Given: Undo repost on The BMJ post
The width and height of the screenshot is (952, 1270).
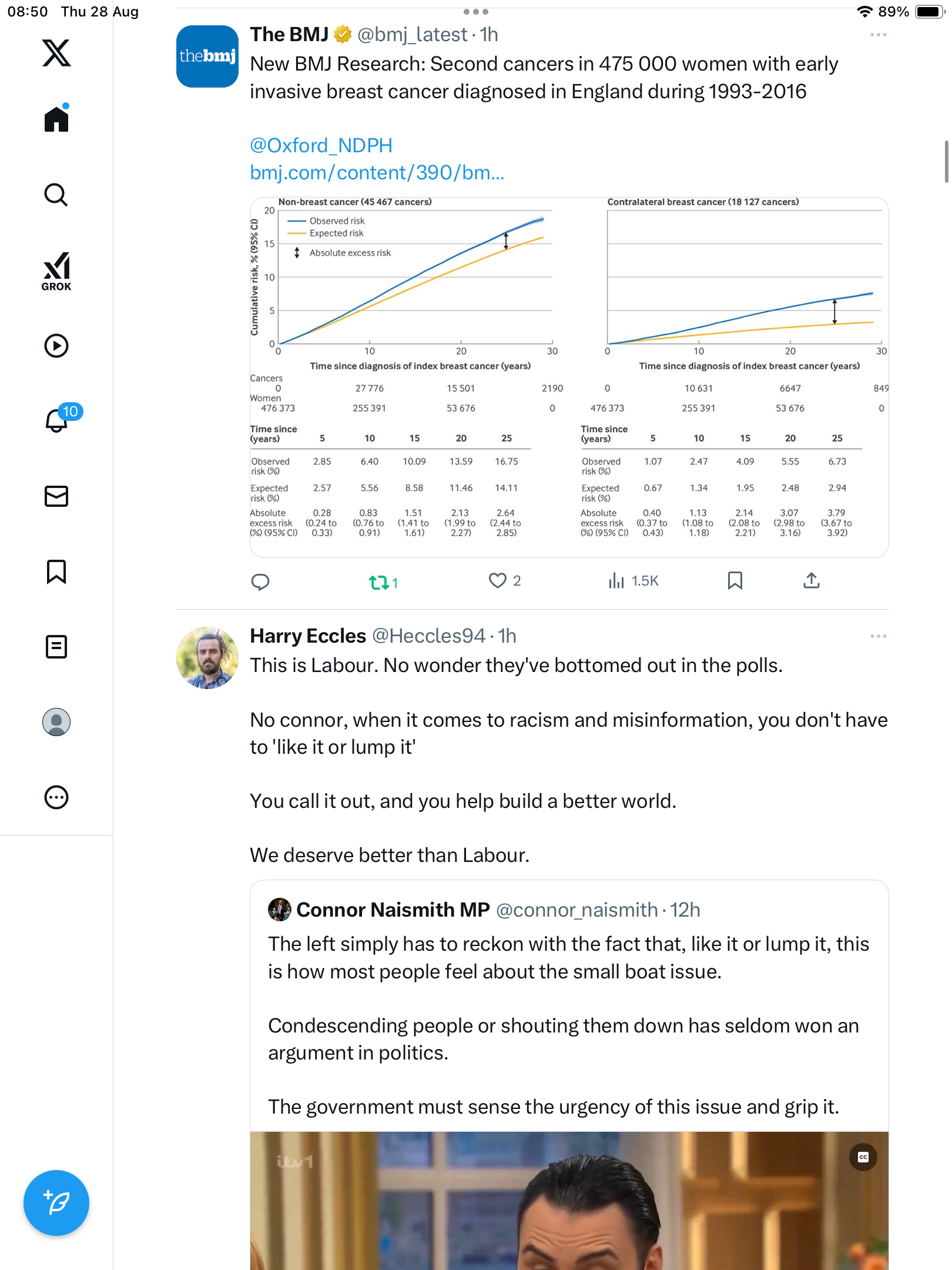Looking at the screenshot, I should click(379, 582).
